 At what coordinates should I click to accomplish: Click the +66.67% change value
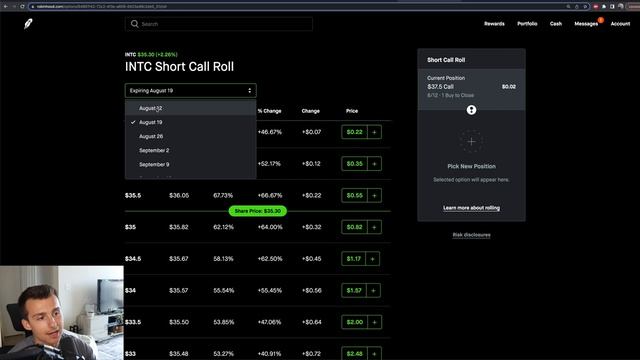tap(270, 196)
